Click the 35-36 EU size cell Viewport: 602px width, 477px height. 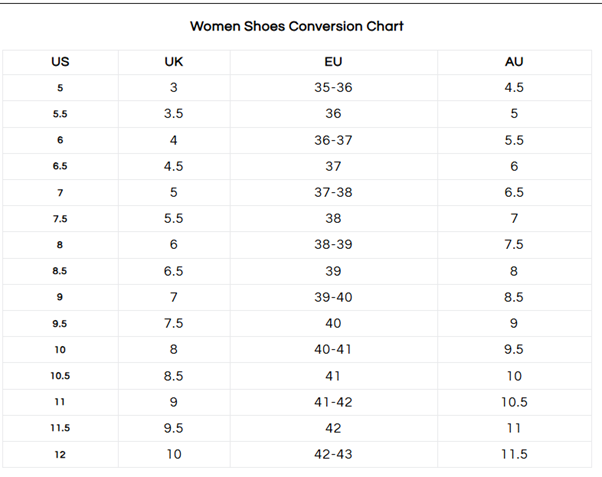tap(334, 88)
